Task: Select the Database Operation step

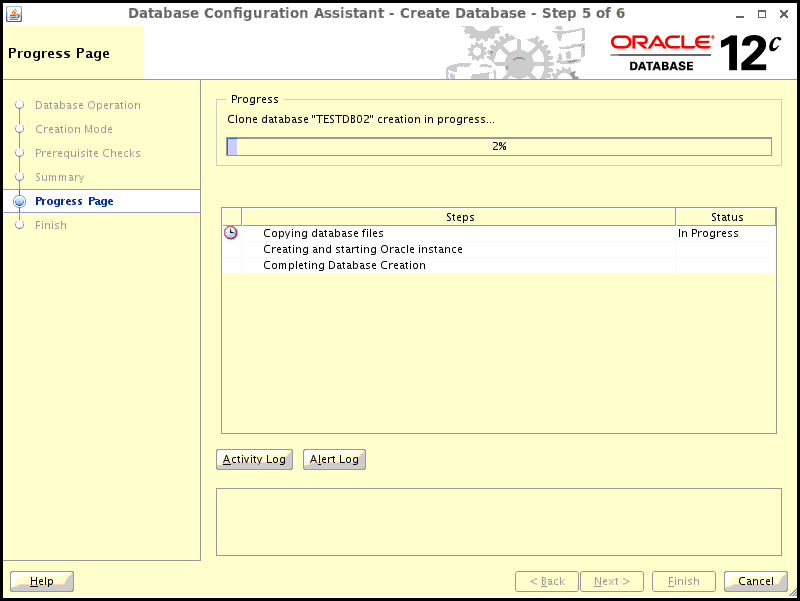Action: [x=88, y=105]
